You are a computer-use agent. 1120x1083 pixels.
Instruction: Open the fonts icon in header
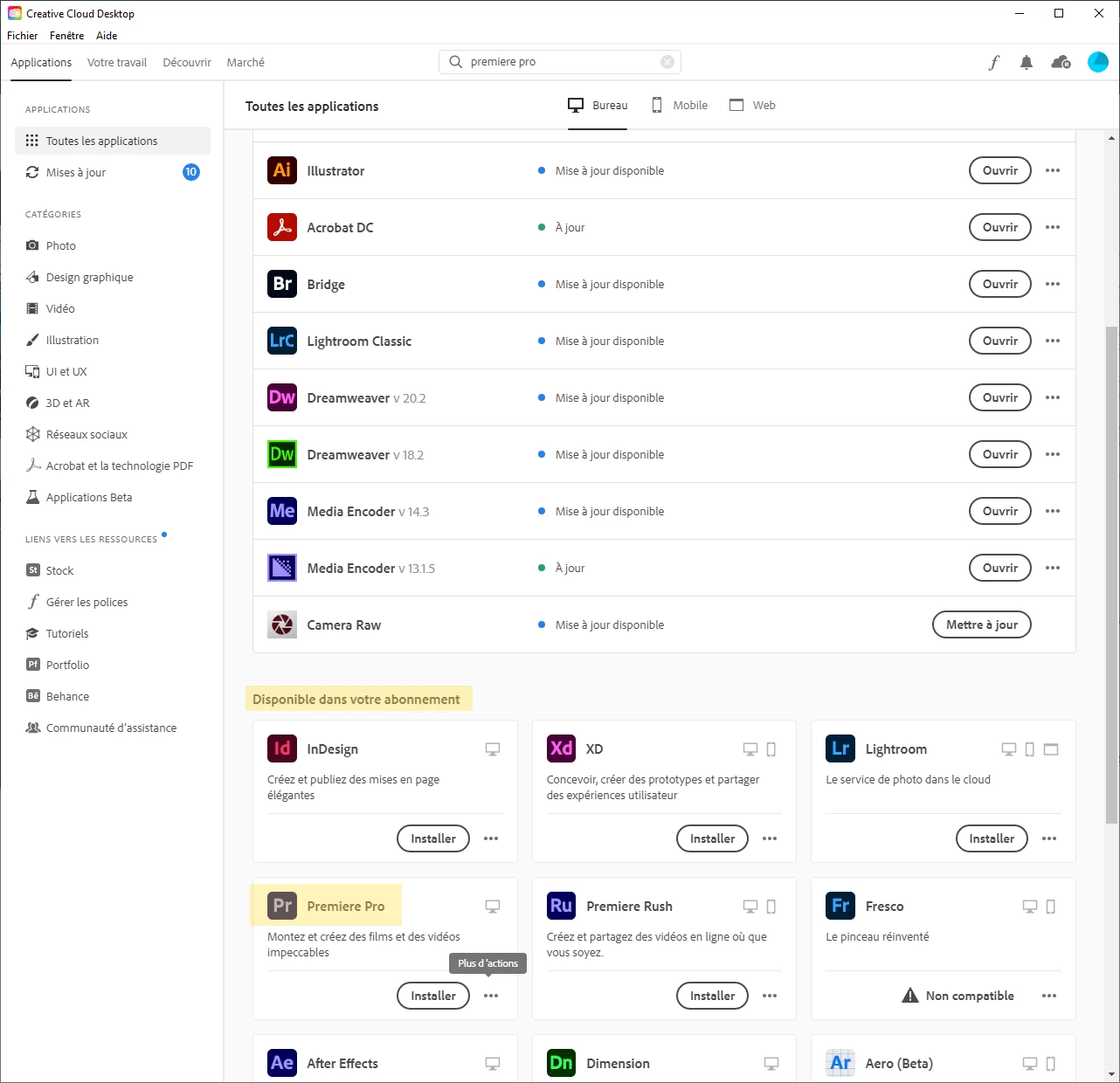click(x=994, y=62)
